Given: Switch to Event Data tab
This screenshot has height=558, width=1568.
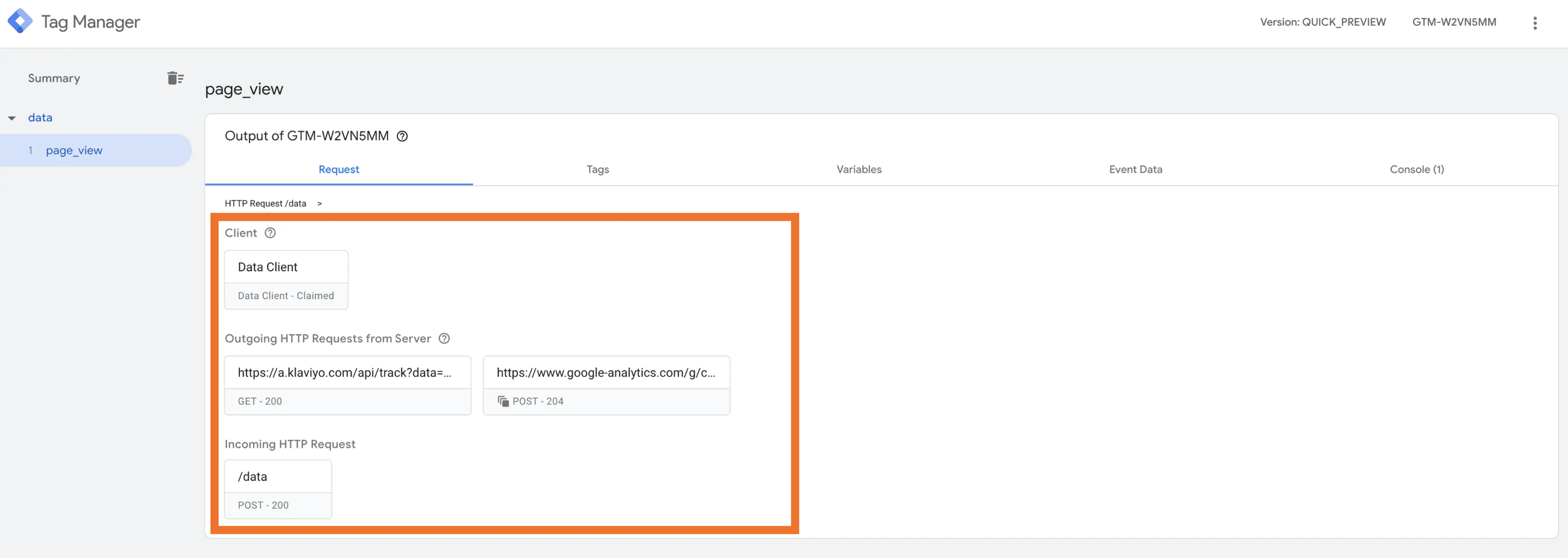Looking at the screenshot, I should click(1135, 169).
